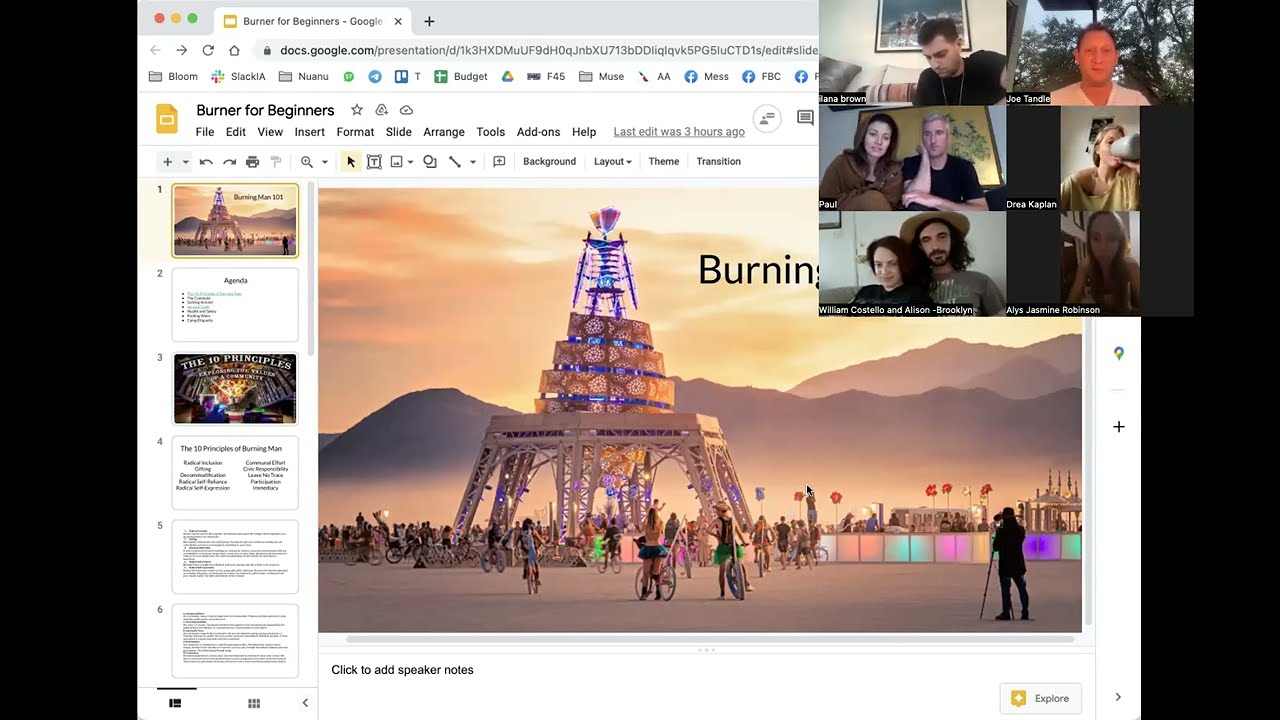Open the insert image dropdown arrow

point(410,162)
